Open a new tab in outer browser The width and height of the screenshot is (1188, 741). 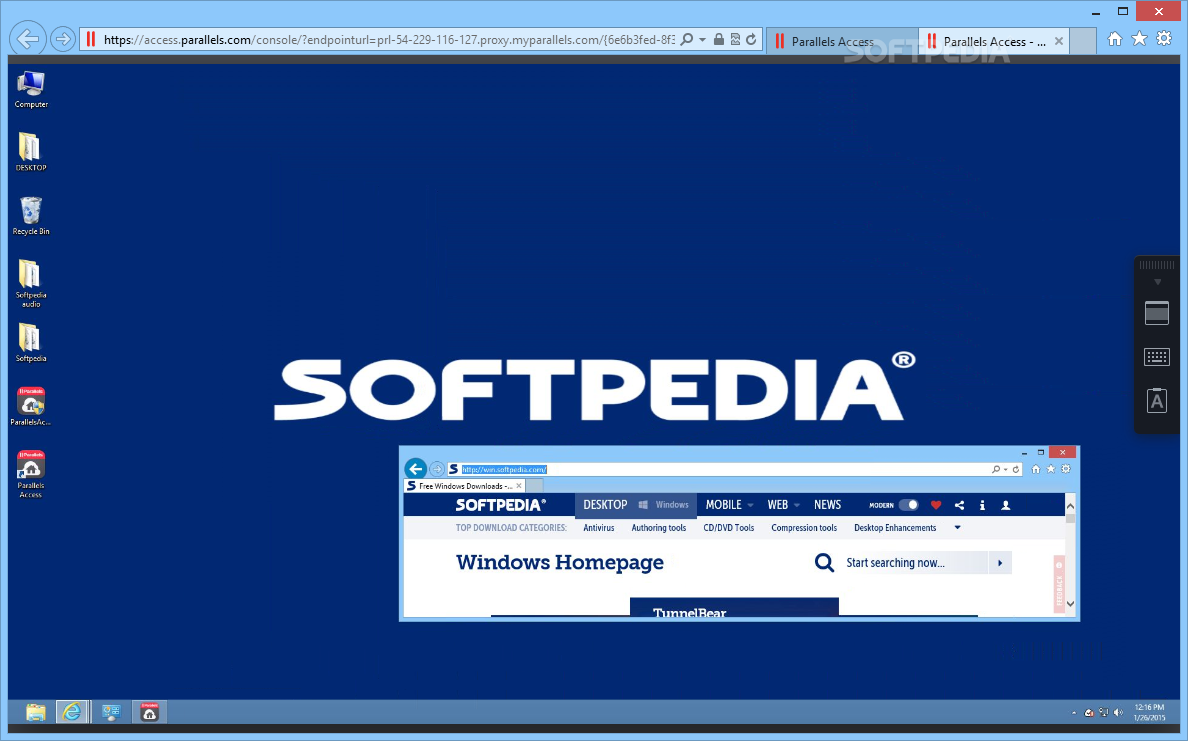pyautogui.click(x=1083, y=42)
